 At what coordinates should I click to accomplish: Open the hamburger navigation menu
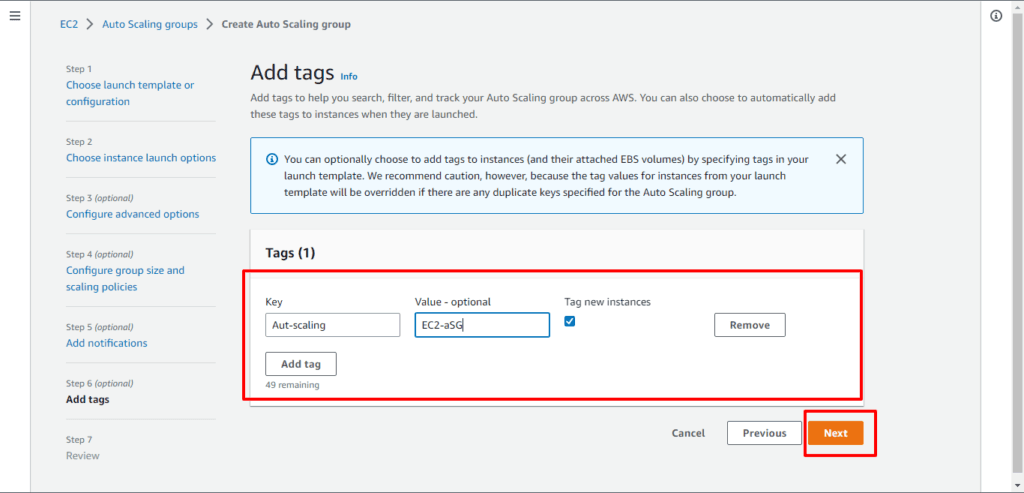coord(15,17)
